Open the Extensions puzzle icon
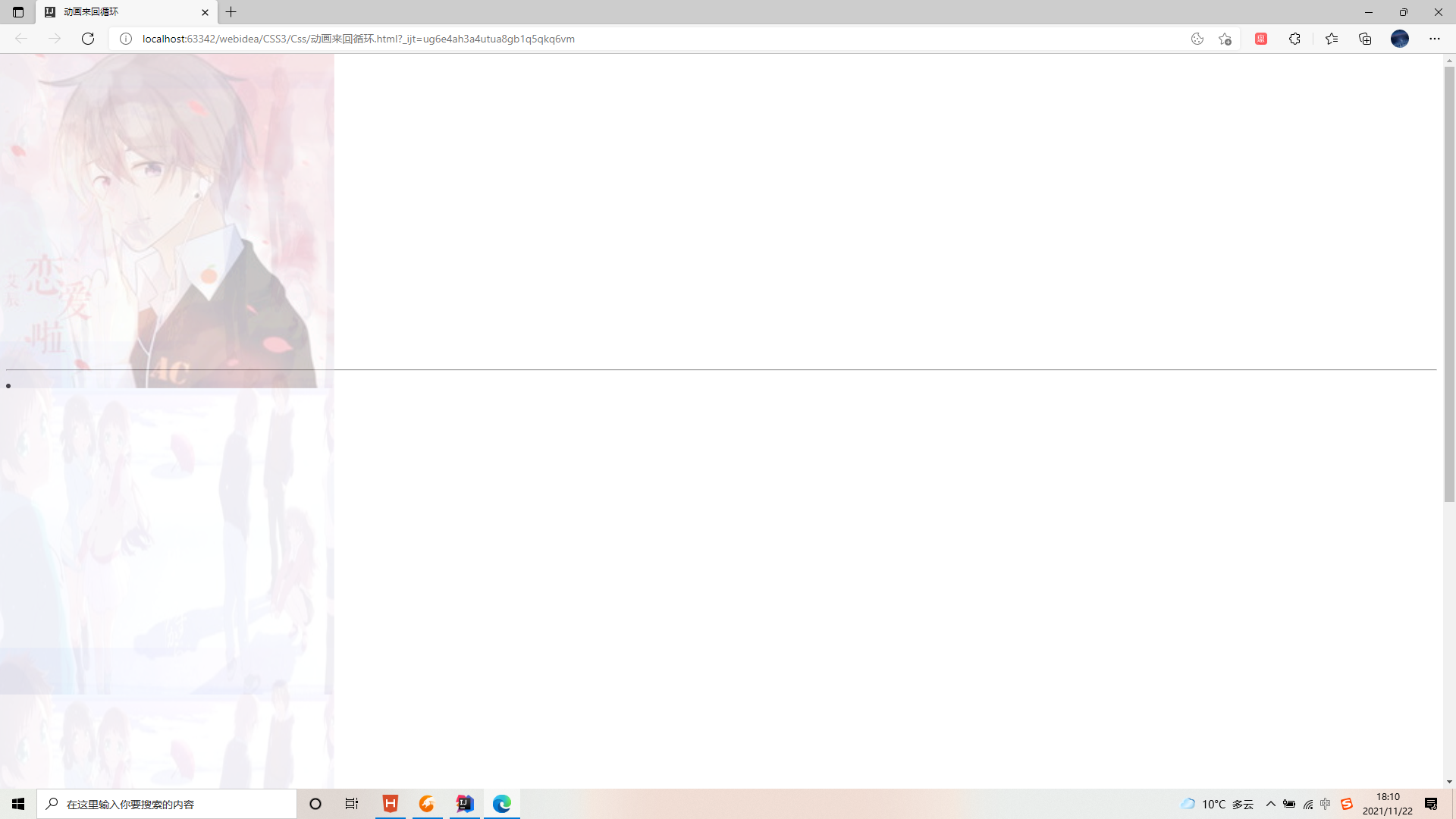This screenshot has width=1456, height=819. click(1295, 39)
